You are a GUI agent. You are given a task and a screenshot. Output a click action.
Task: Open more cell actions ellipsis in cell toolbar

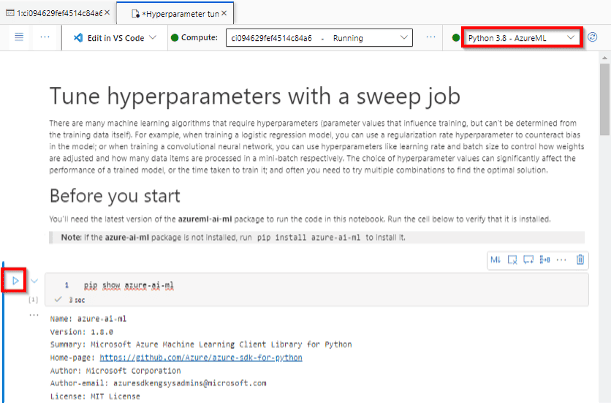(x=561, y=260)
